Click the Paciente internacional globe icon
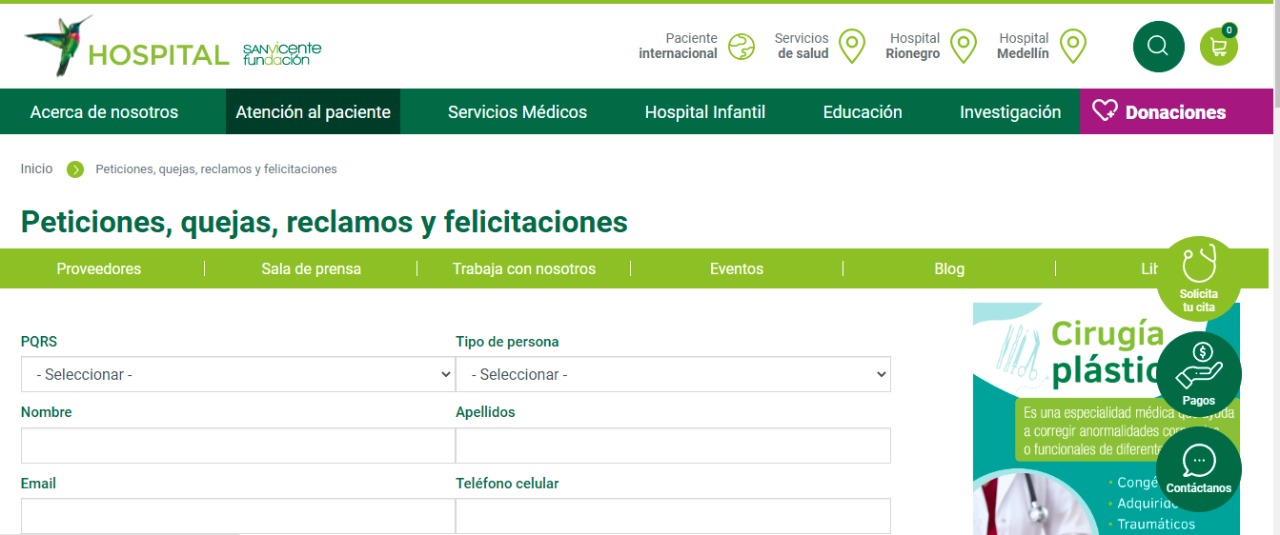Screen dimensions: 1280x535 [741, 46]
